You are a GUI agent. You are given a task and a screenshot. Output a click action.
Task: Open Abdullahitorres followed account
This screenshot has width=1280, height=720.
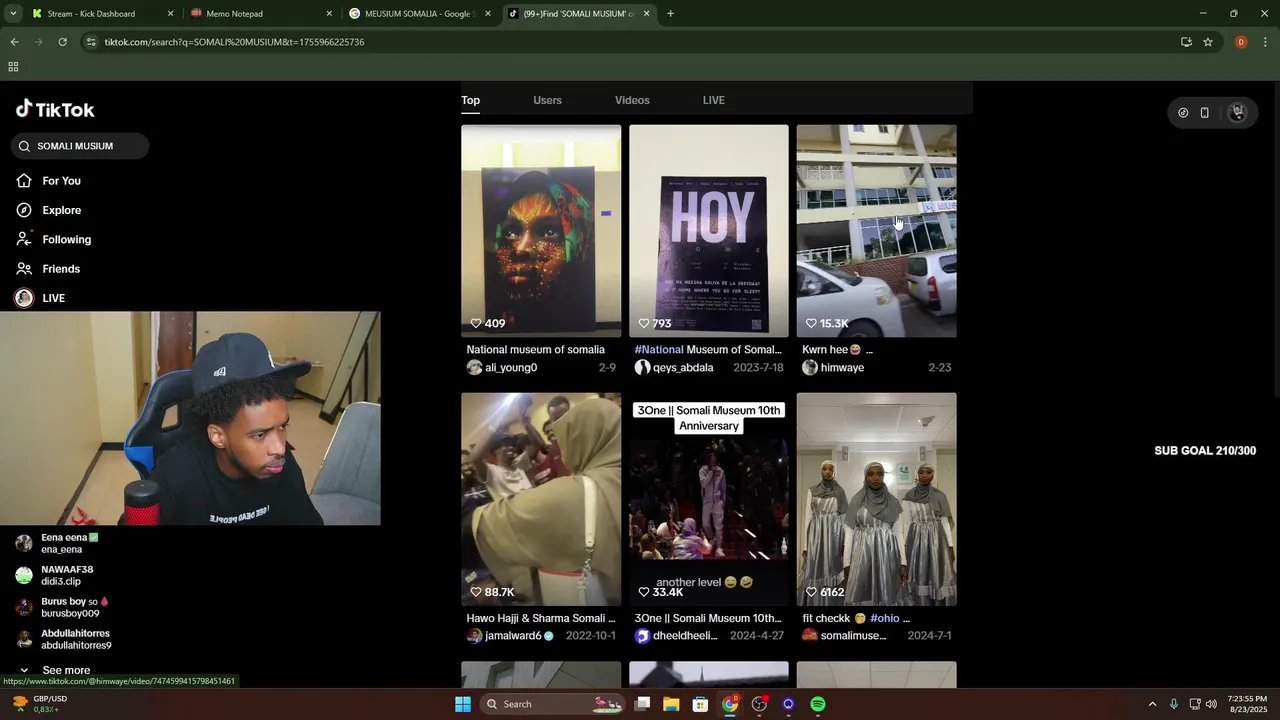[68, 639]
